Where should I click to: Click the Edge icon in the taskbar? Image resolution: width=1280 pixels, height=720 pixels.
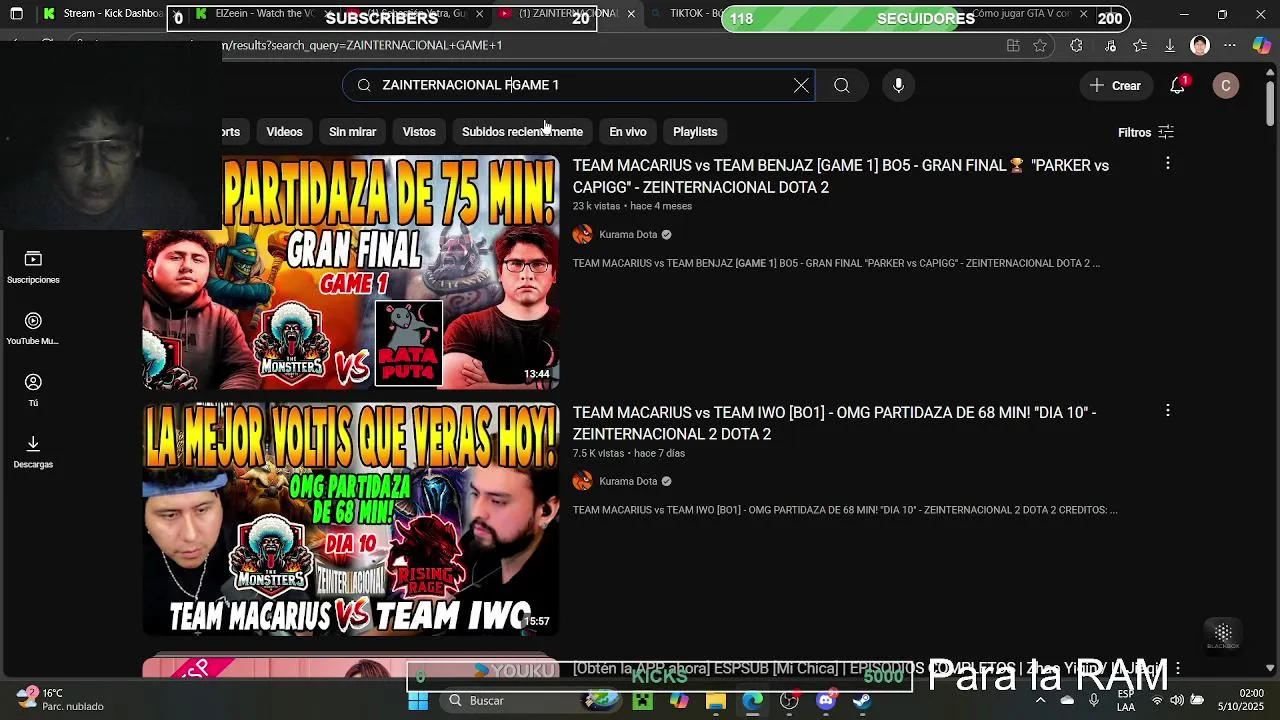click(x=752, y=701)
